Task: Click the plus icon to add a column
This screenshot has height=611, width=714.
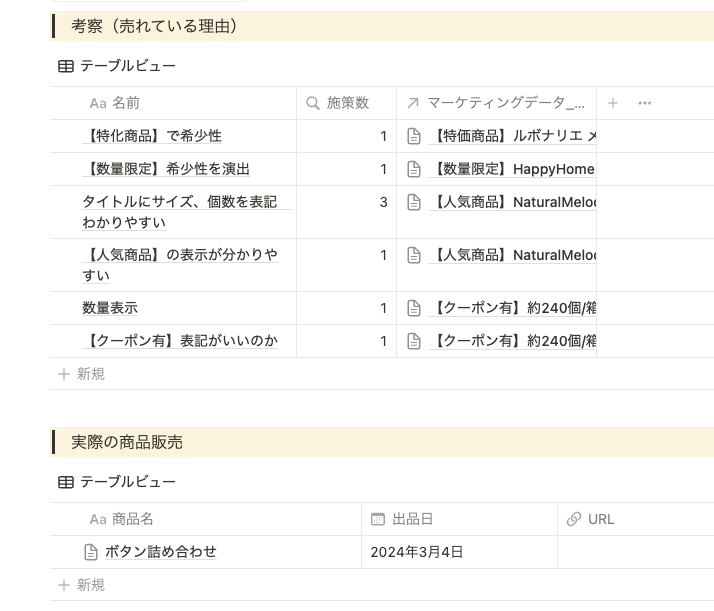Action: pos(612,103)
